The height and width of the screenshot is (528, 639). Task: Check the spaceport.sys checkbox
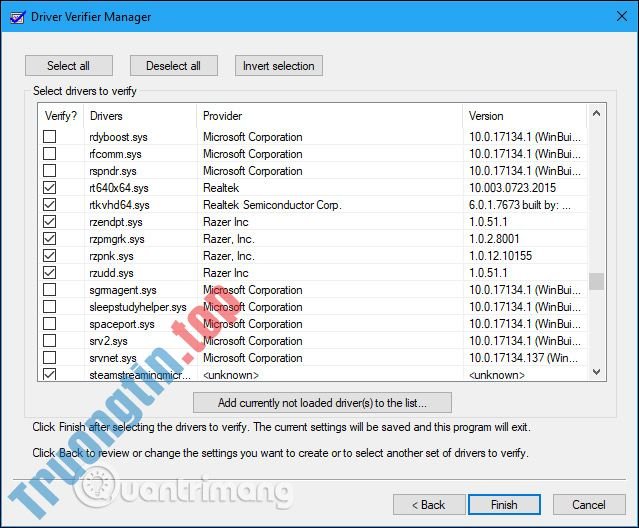pyautogui.click(x=50, y=324)
